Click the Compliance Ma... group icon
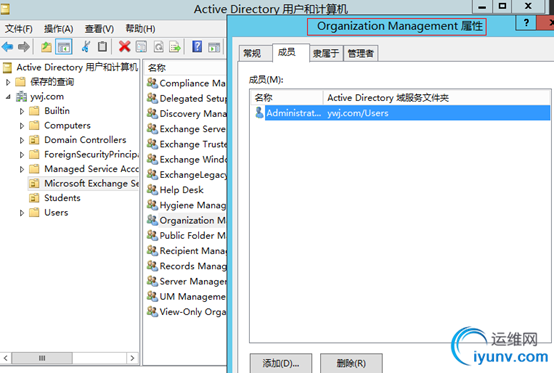 [152, 83]
